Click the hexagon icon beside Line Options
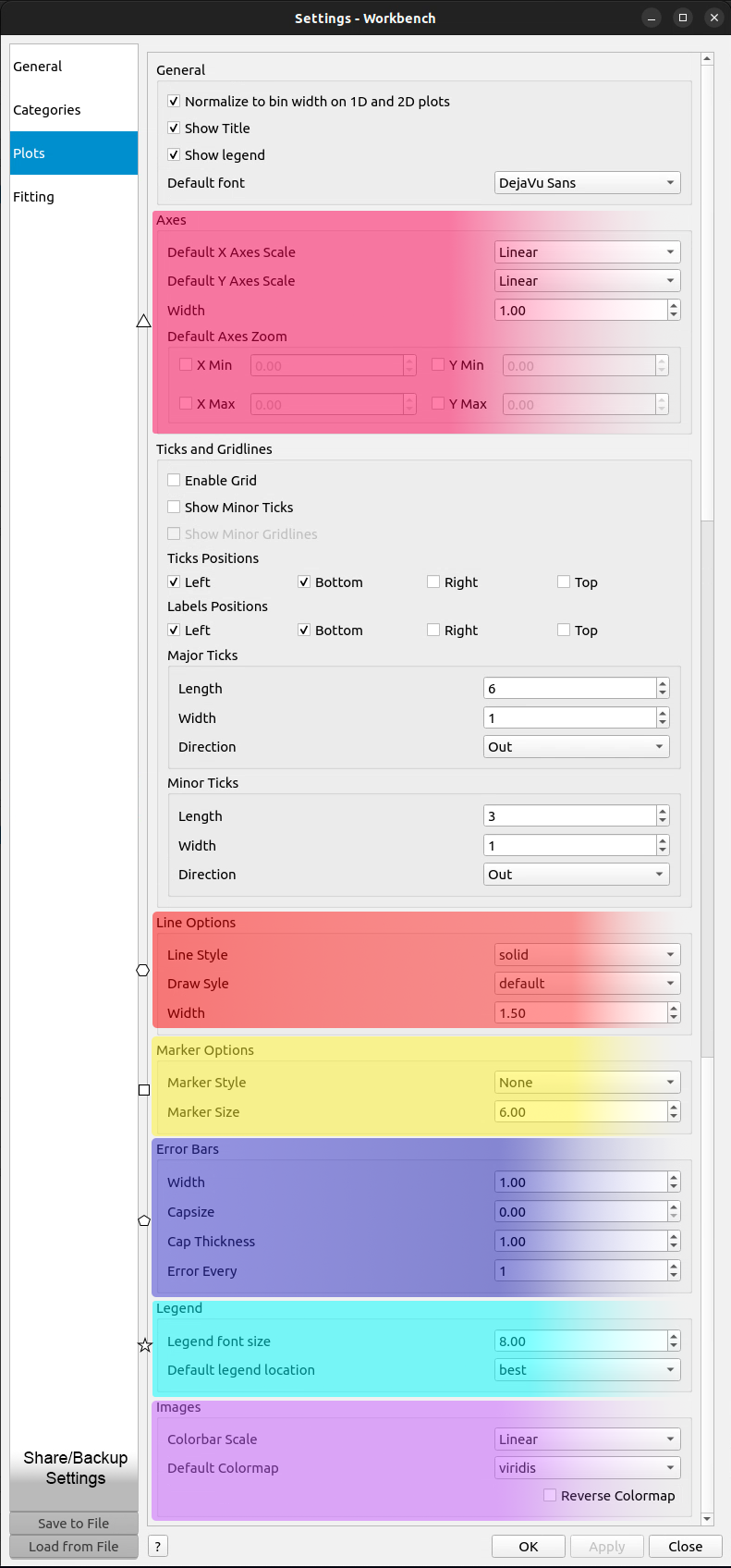This screenshot has height=1568, width=731. 143,970
